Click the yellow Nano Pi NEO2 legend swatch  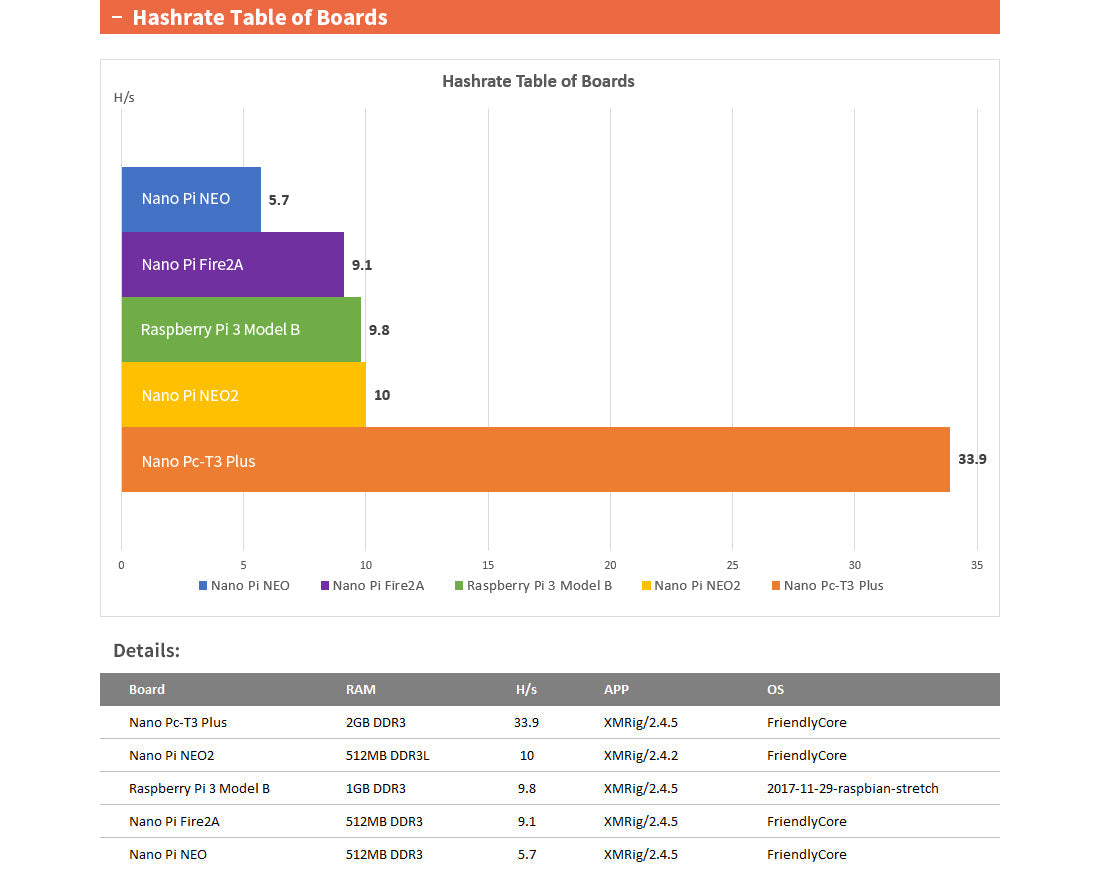646,586
